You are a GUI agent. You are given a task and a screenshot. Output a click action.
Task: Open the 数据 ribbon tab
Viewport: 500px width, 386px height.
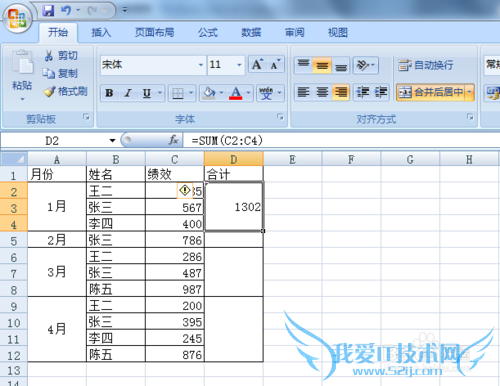click(x=251, y=33)
